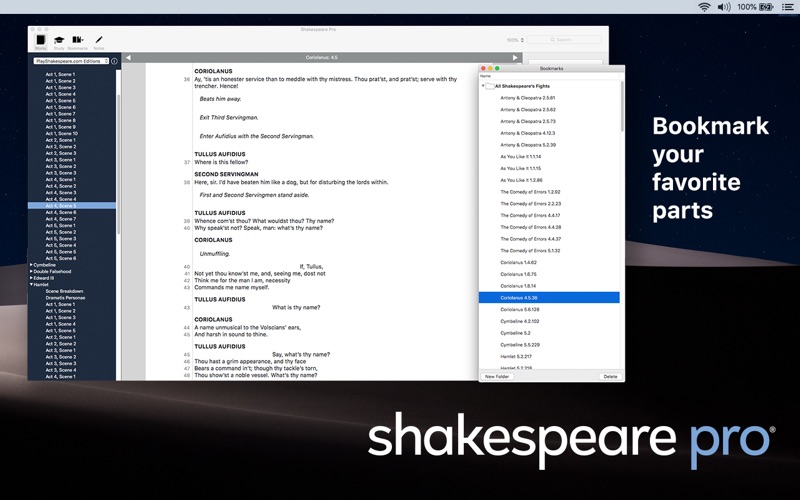The height and width of the screenshot is (500, 800).
Task: Open Act 4, Scene 3
Action: [60, 193]
